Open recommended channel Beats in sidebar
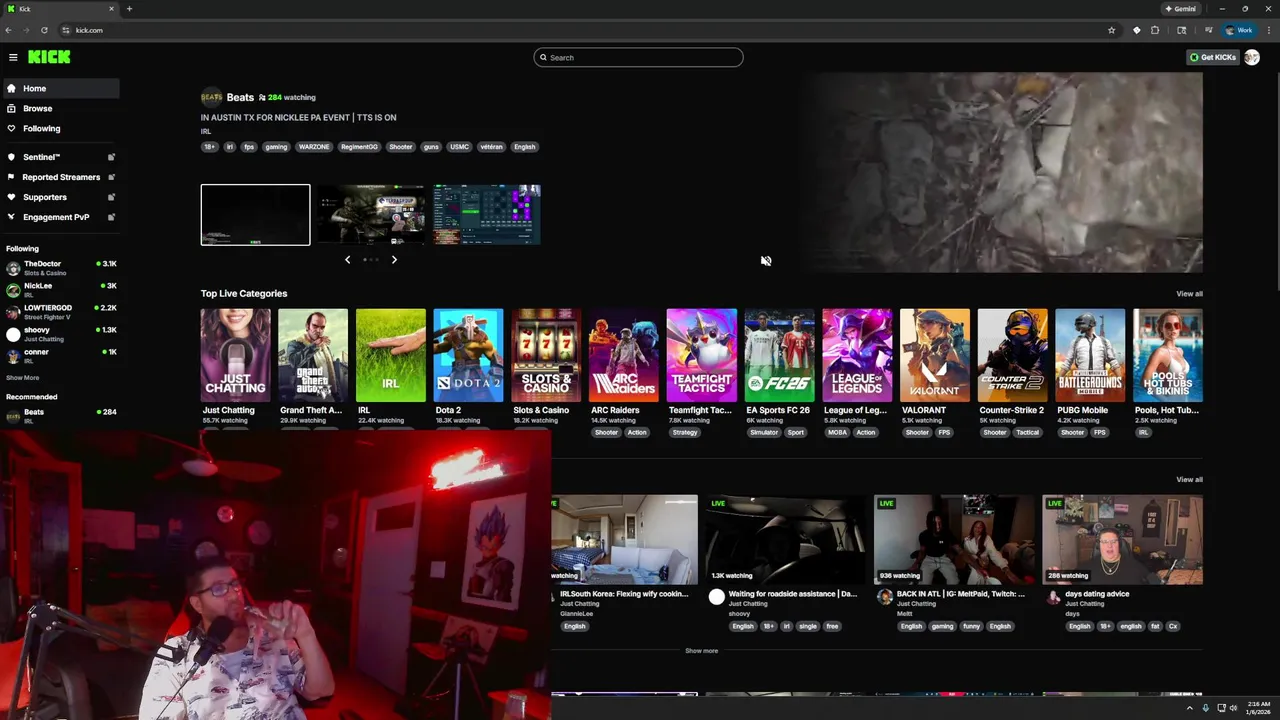 coord(60,415)
